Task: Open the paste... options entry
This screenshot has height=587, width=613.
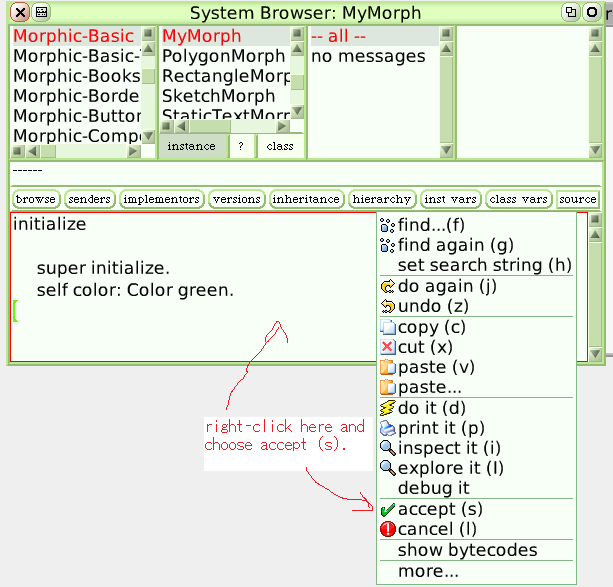Action: [429, 387]
